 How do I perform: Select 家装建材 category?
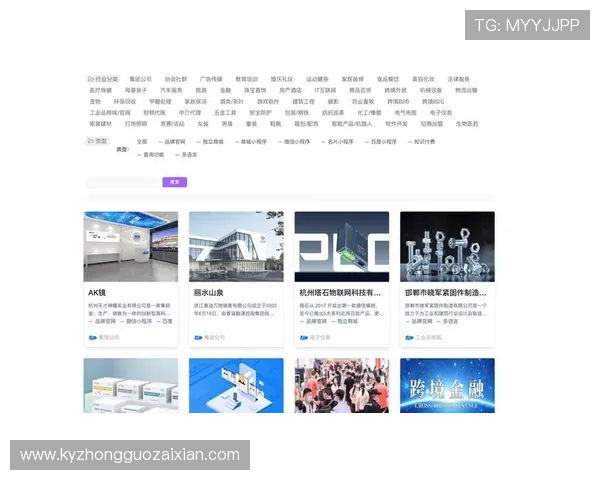101,124
